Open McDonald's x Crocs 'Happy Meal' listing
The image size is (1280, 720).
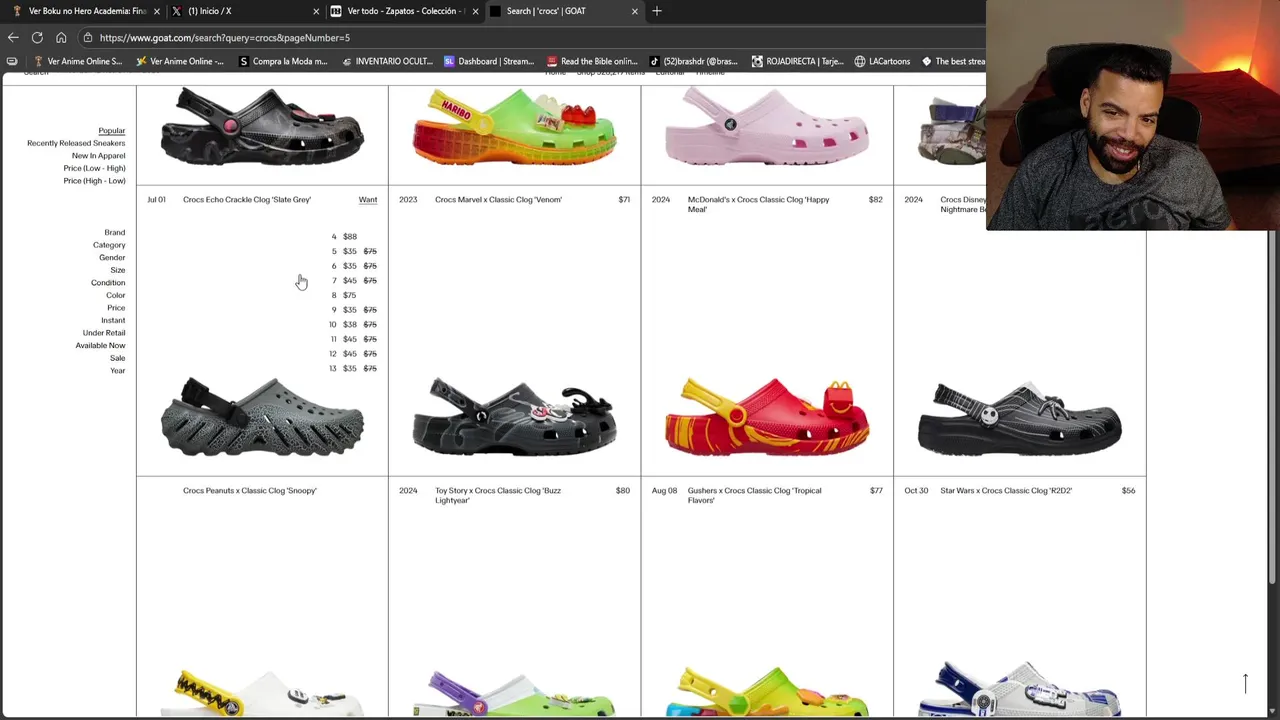(758, 204)
